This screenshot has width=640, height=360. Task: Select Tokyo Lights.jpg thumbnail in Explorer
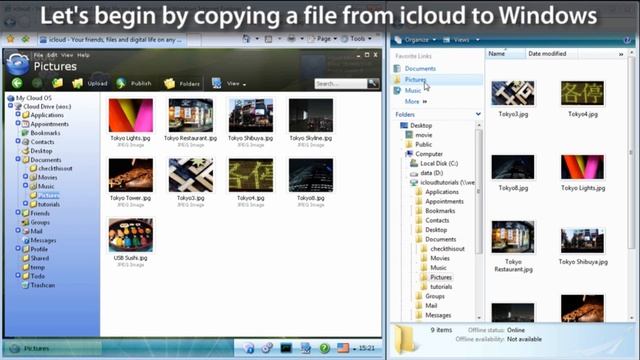pyautogui.click(x=582, y=167)
